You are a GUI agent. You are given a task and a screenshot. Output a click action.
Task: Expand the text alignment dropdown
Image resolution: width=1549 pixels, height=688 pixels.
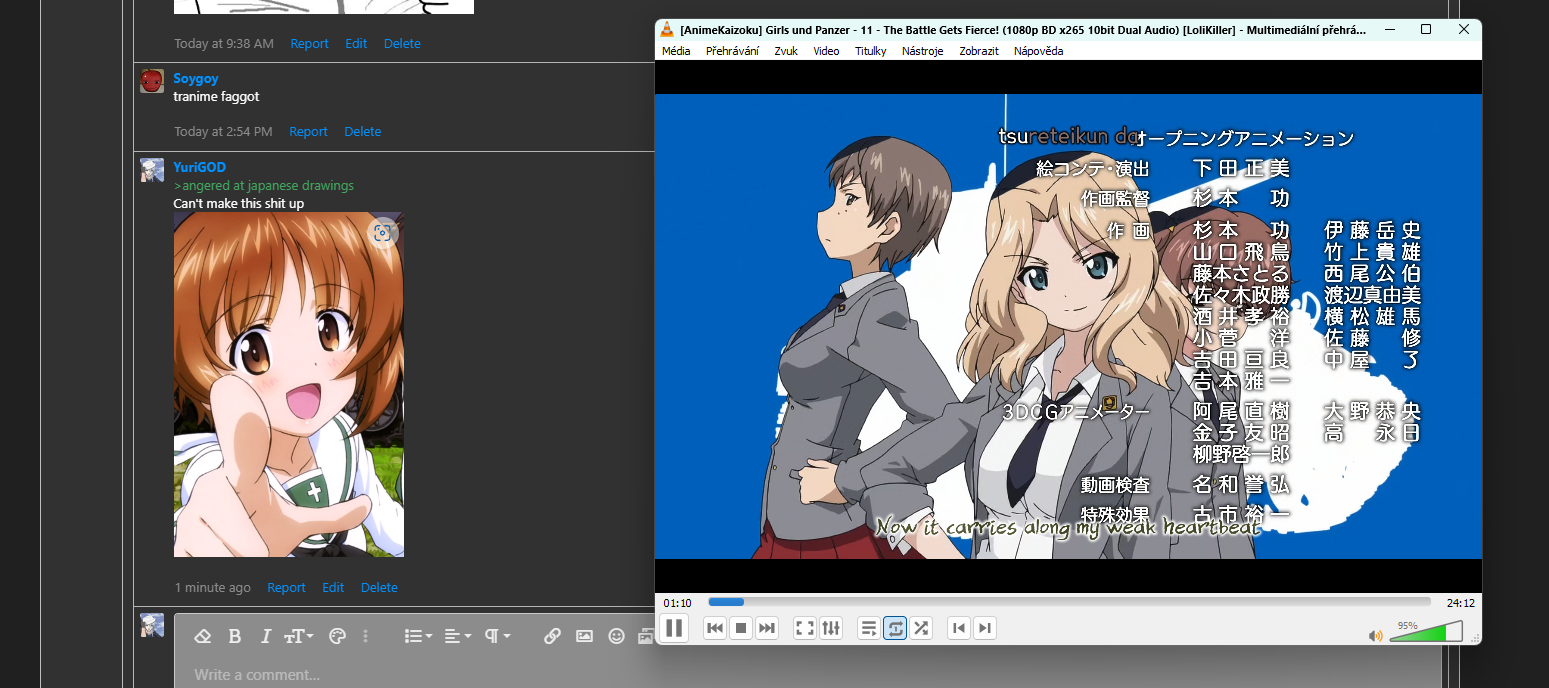(458, 636)
